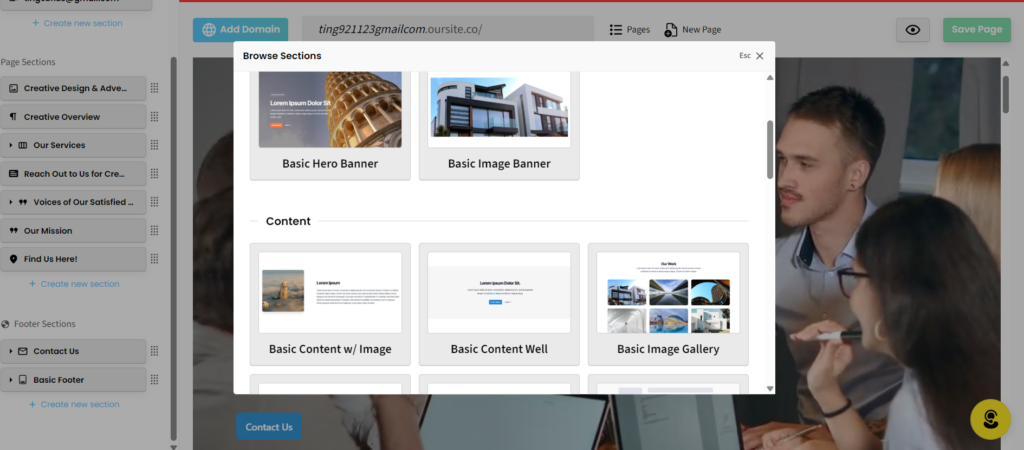
Task: Choose Basic Image Gallery template
Action: click(668, 304)
